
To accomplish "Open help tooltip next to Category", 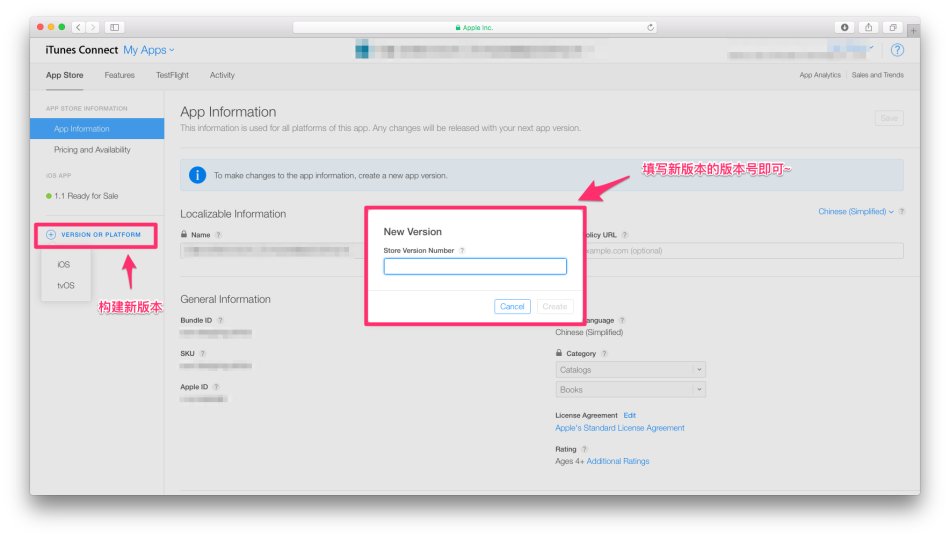I will coord(604,354).
